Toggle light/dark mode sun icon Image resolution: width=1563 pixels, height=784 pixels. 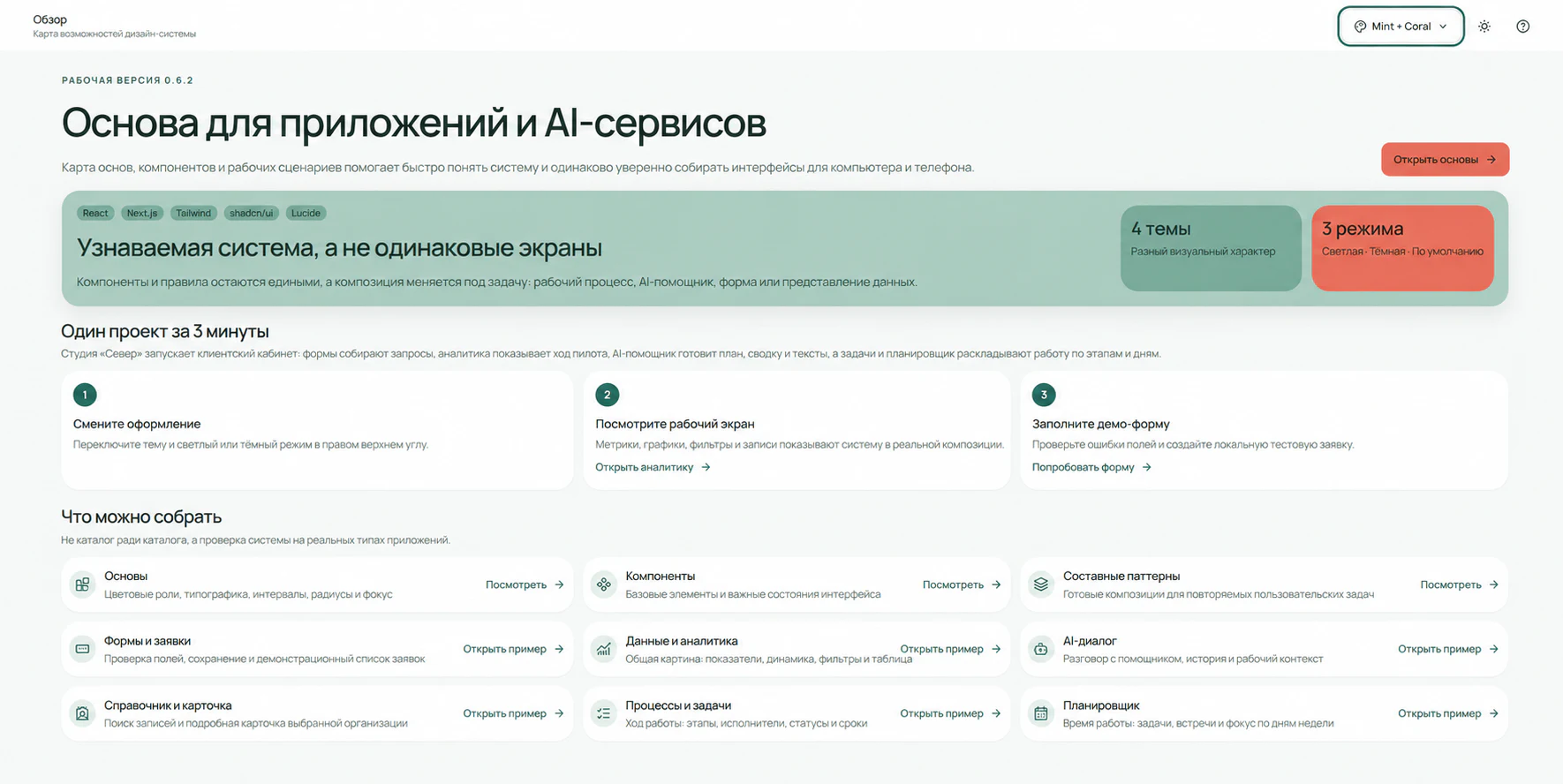1484,26
